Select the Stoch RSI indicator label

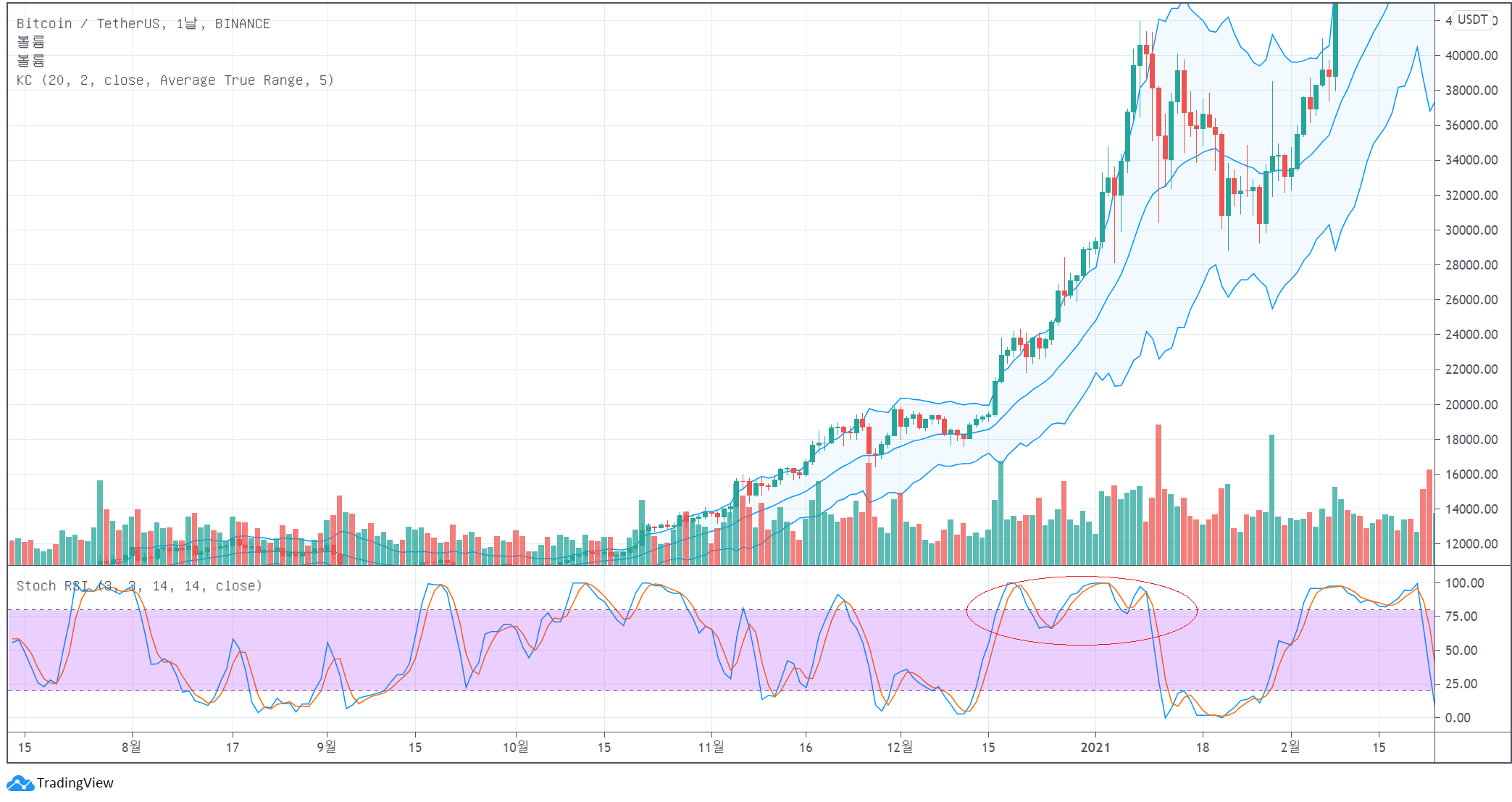coord(139,586)
